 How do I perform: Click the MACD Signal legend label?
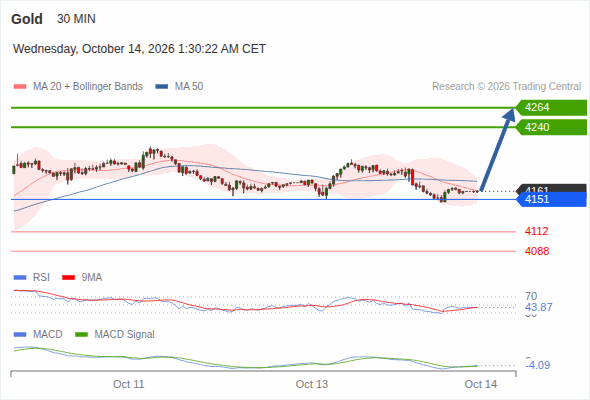pos(125,335)
